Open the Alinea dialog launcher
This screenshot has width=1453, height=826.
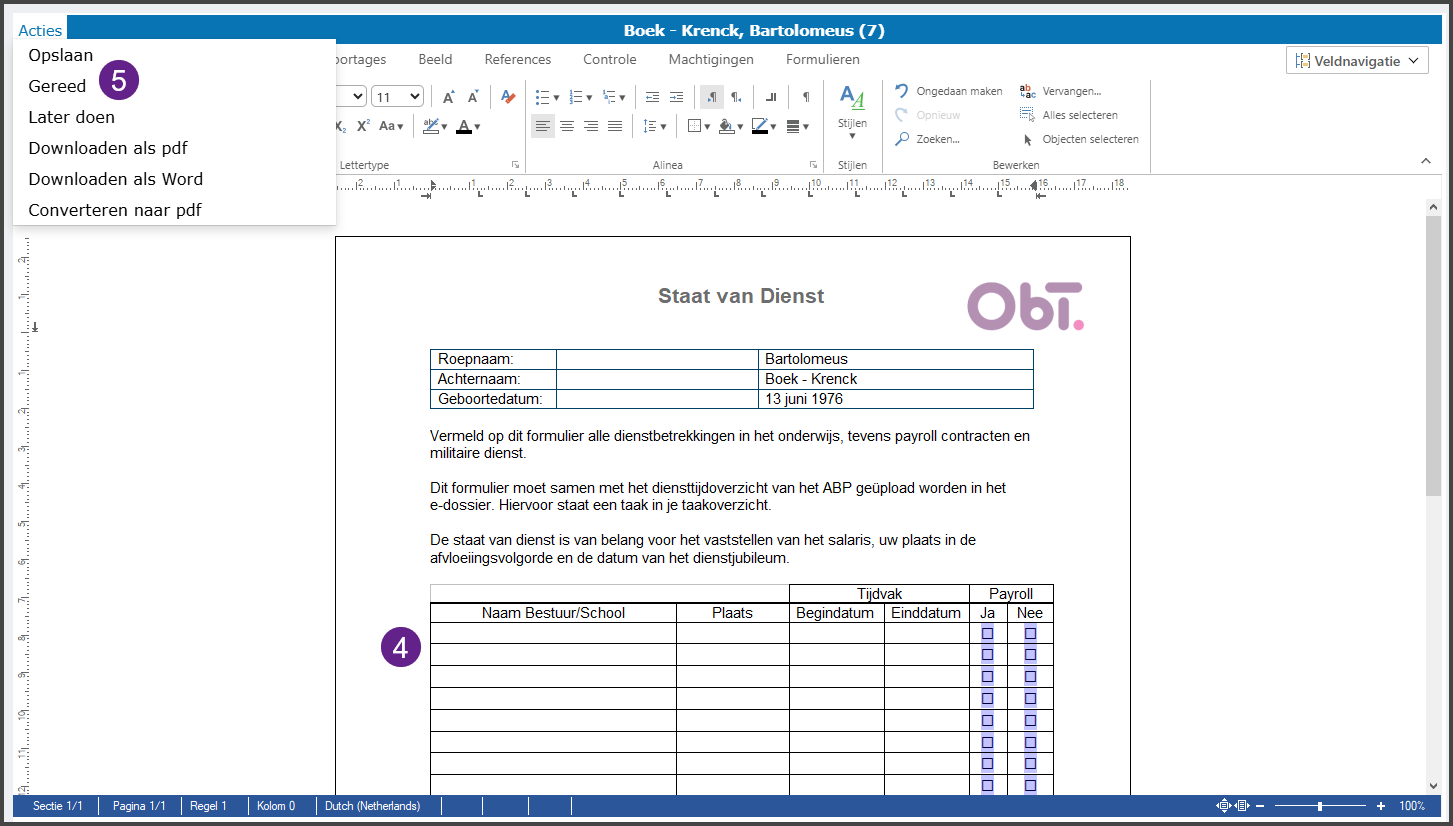point(813,165)
